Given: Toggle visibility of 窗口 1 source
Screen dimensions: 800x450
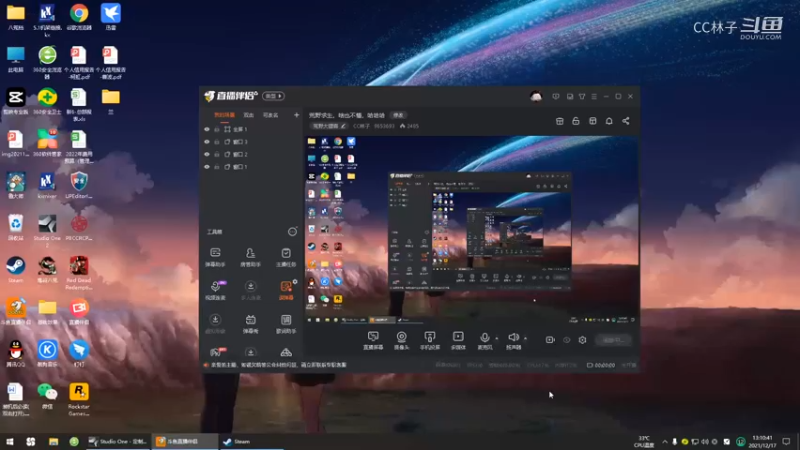Looking at the screenshot, I should pos(207,167).
